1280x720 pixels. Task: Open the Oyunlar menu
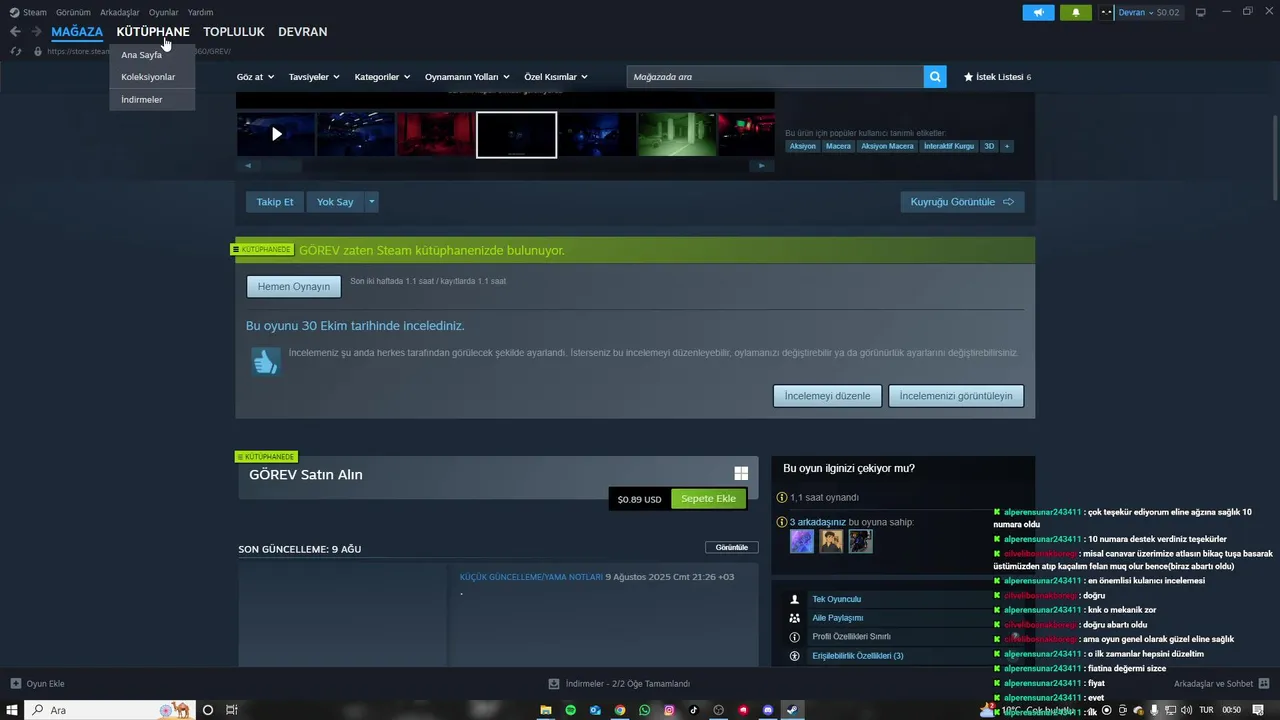click(x=164, y=13)
